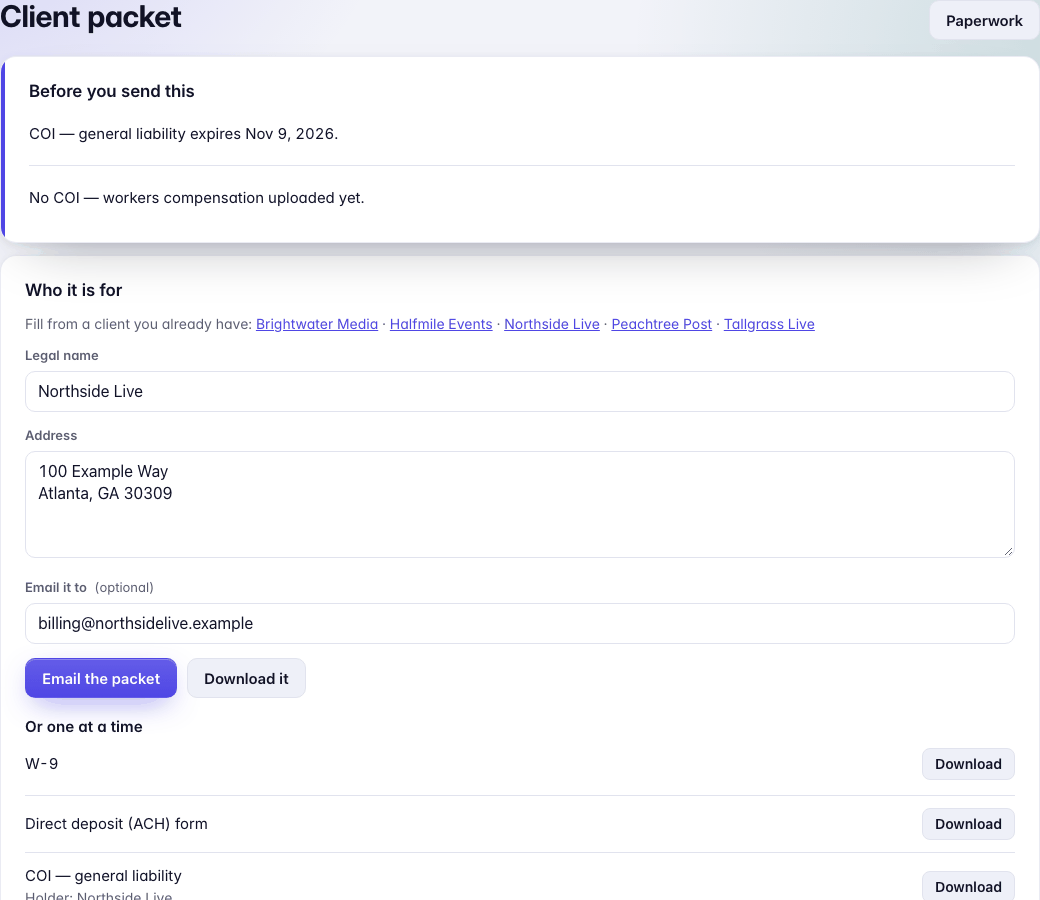Fill from Peachtree Post client
This screenshot has width=1040, height=900.
tap(661, 324)
